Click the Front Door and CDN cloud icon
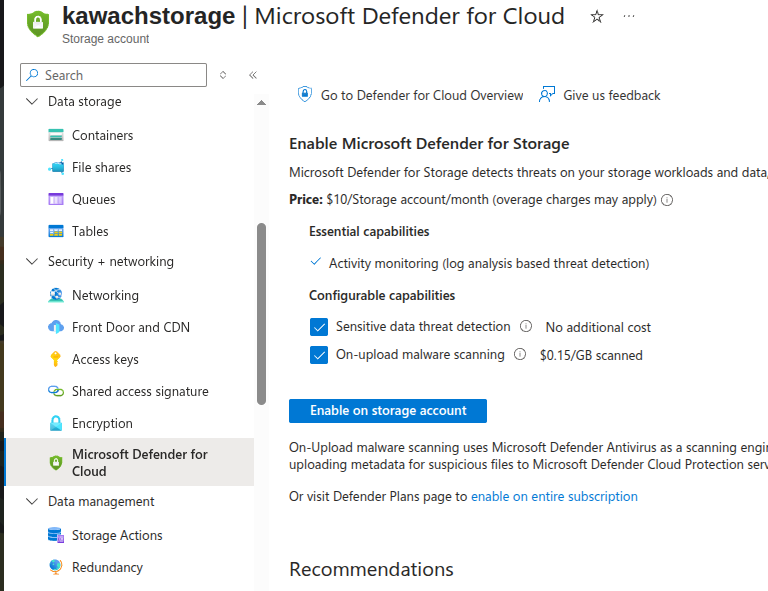 pos(56,327)
